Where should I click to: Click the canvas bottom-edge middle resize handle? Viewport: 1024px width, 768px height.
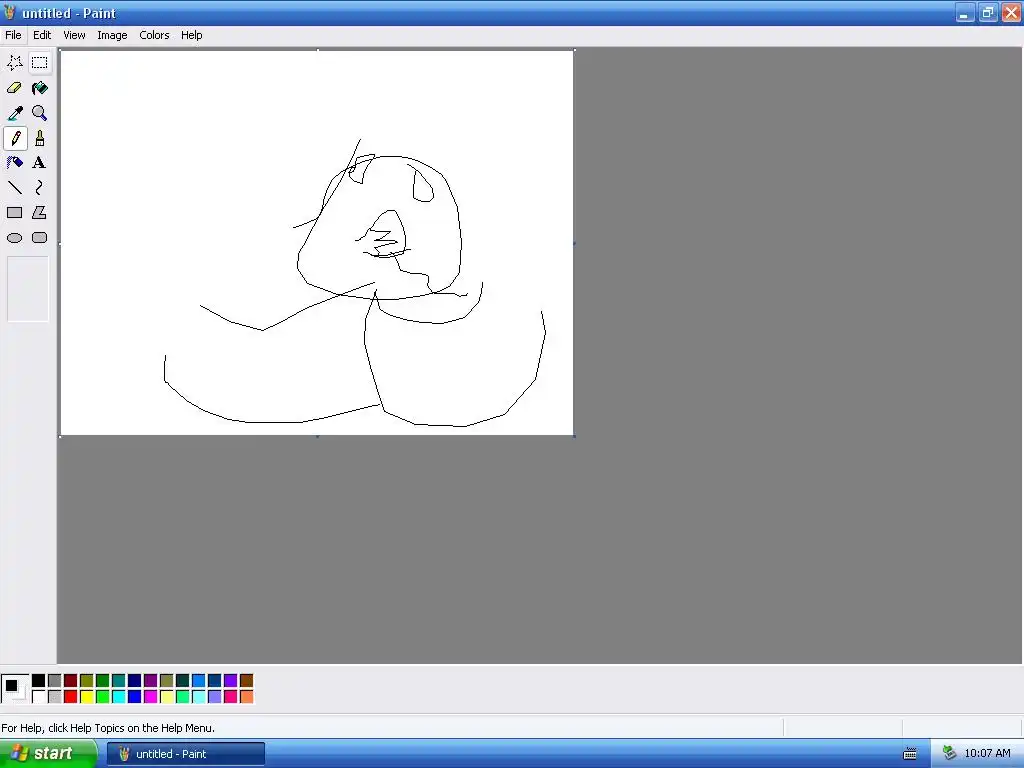click(317, 436)
